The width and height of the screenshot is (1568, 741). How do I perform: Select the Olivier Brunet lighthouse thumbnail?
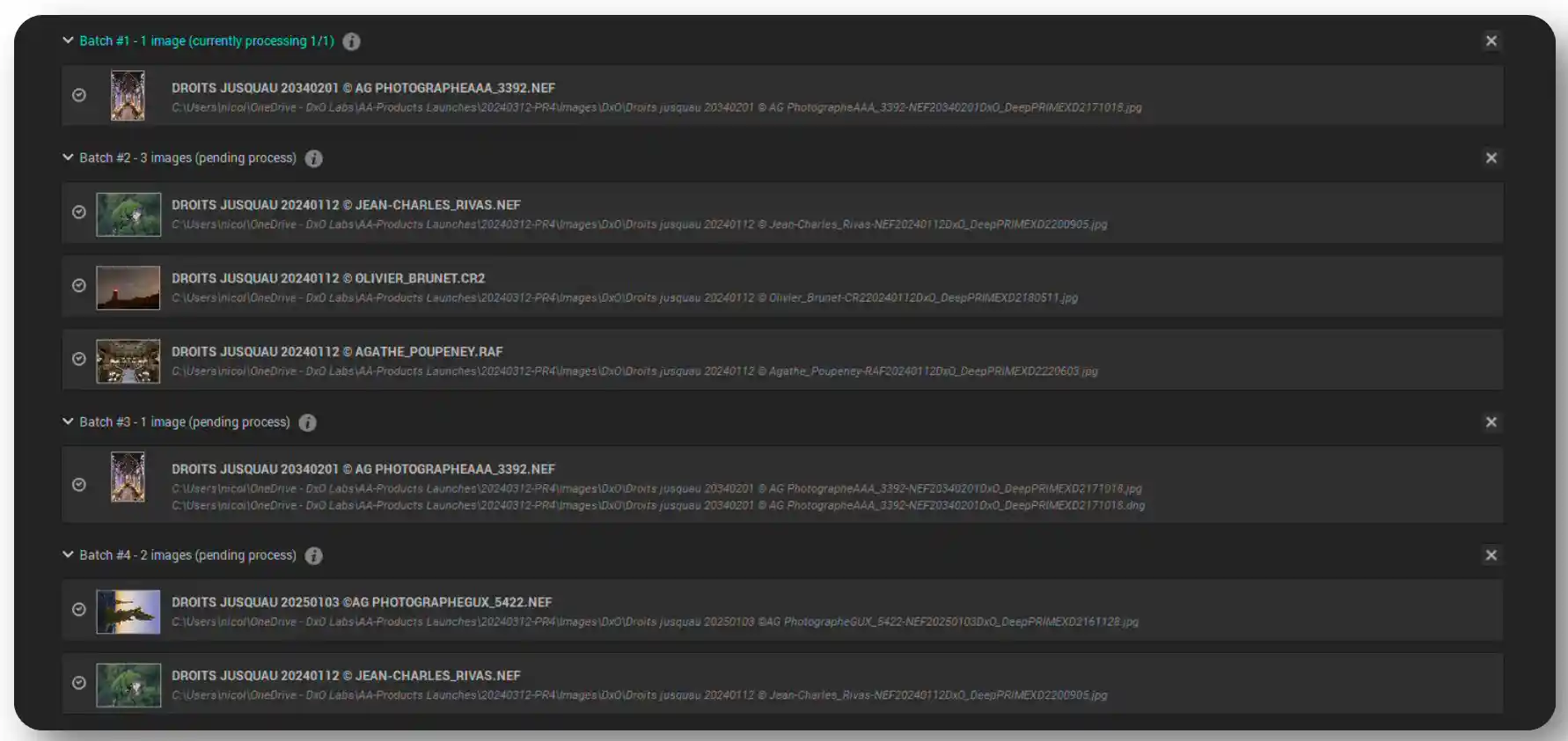tap(128, 288)
